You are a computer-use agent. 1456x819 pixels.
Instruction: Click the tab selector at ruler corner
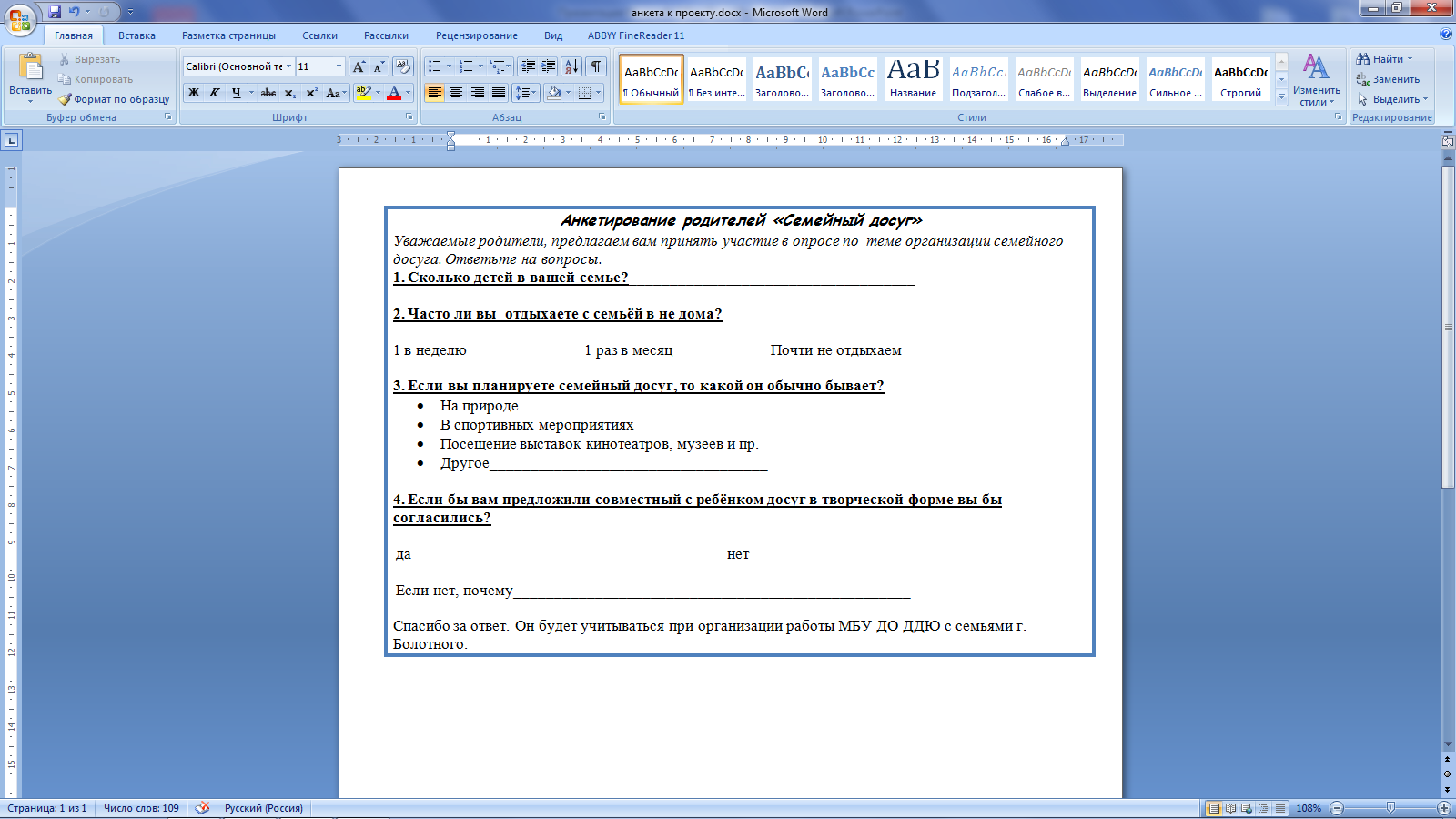11,140
